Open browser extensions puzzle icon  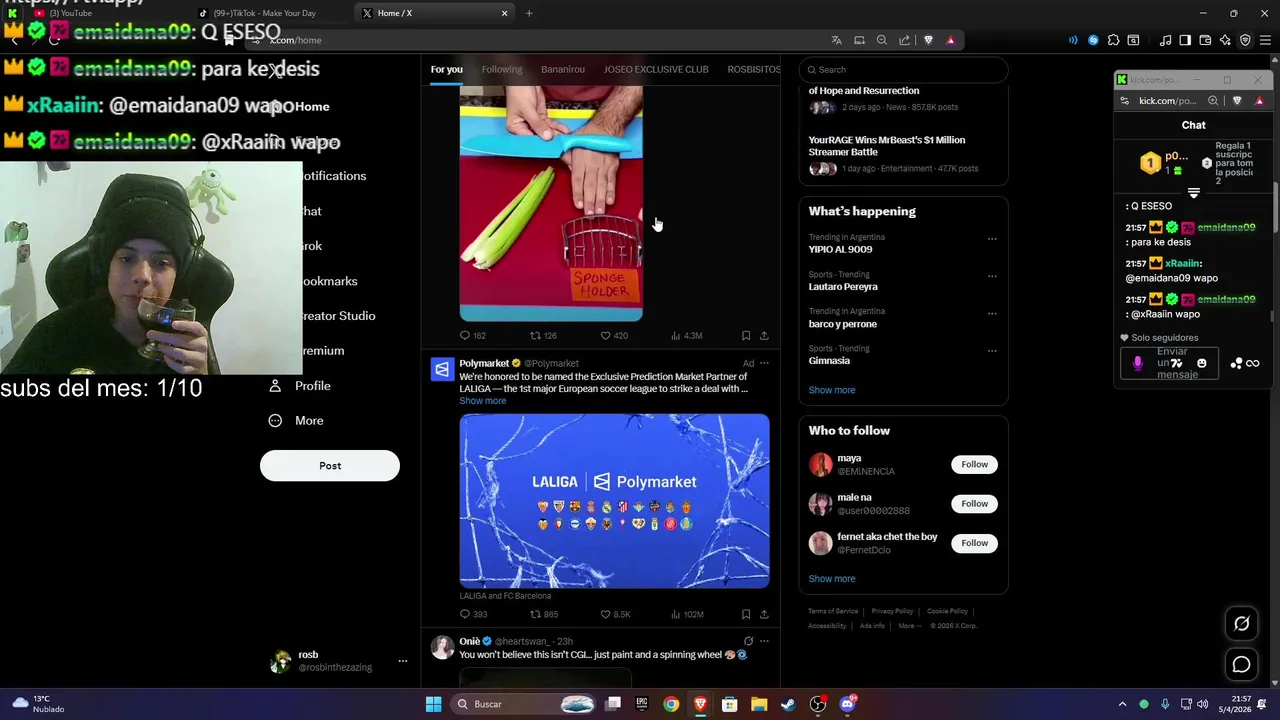pyautogui.click(x=1113, y=40)
